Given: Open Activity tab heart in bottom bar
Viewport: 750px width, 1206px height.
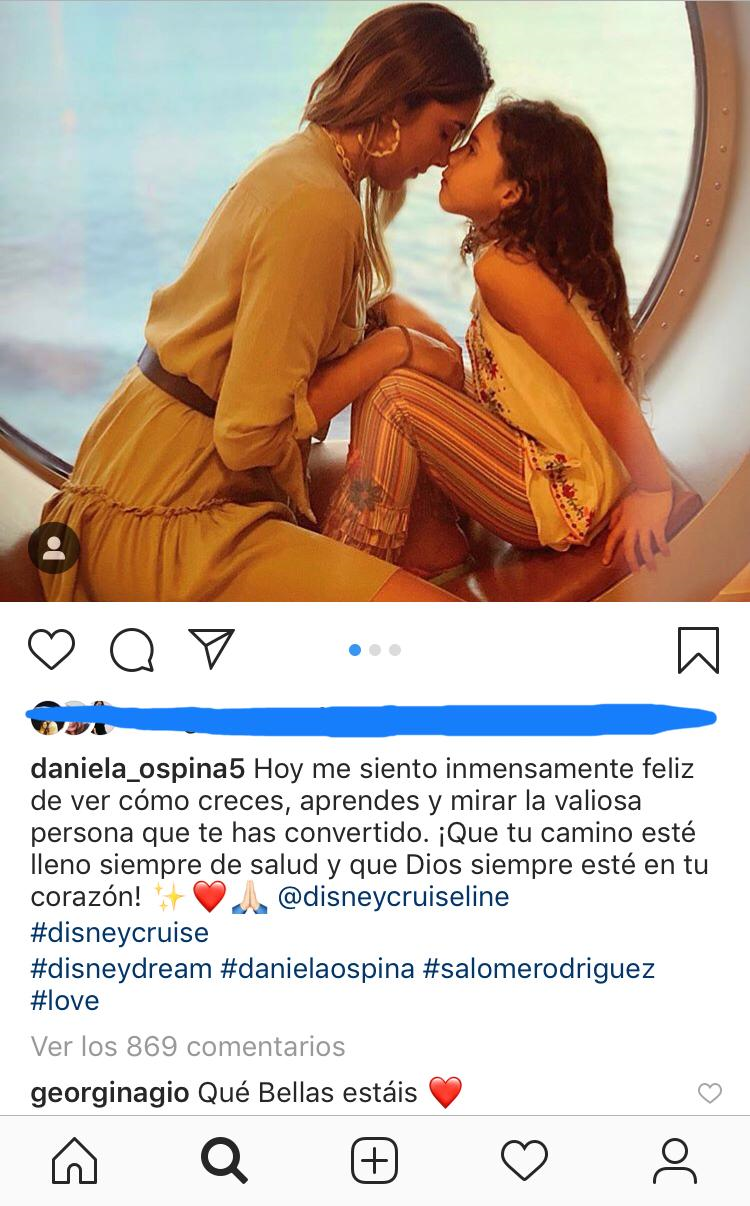Looking at the screenshot, I should [524, 1161].
